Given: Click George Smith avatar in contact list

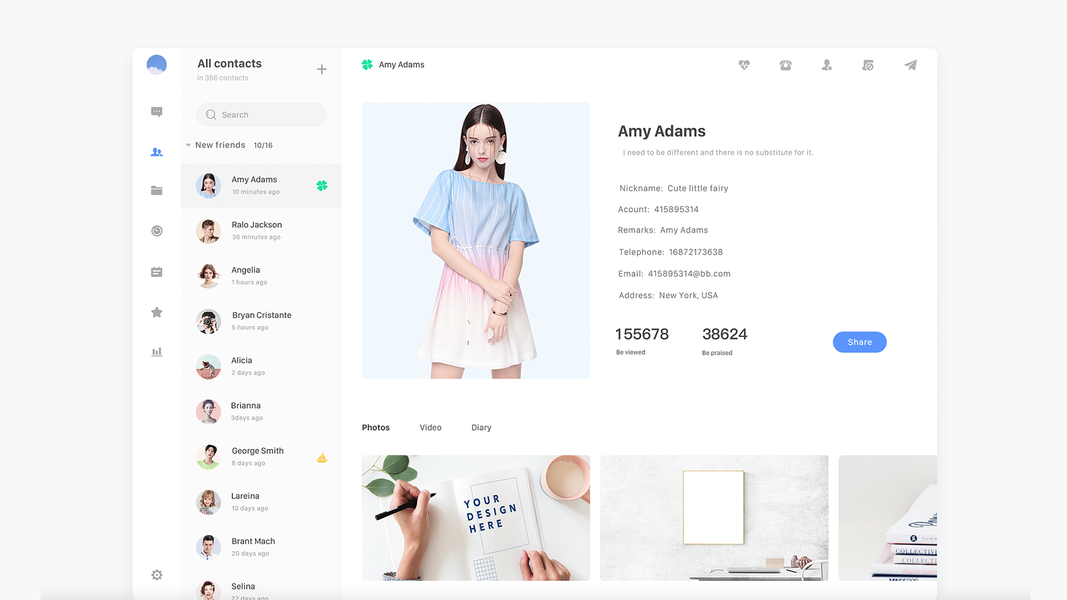Looking at the screenshot, I should coord(208,456).
